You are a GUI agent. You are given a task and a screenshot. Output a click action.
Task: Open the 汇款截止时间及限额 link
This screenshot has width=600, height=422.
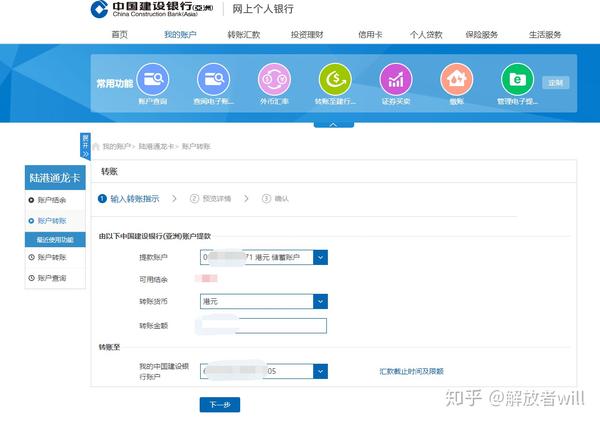[411, 371]
